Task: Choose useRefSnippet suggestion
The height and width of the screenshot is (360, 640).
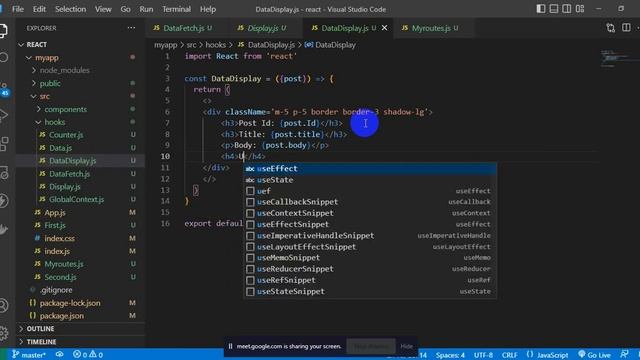Action: (370, 280)
